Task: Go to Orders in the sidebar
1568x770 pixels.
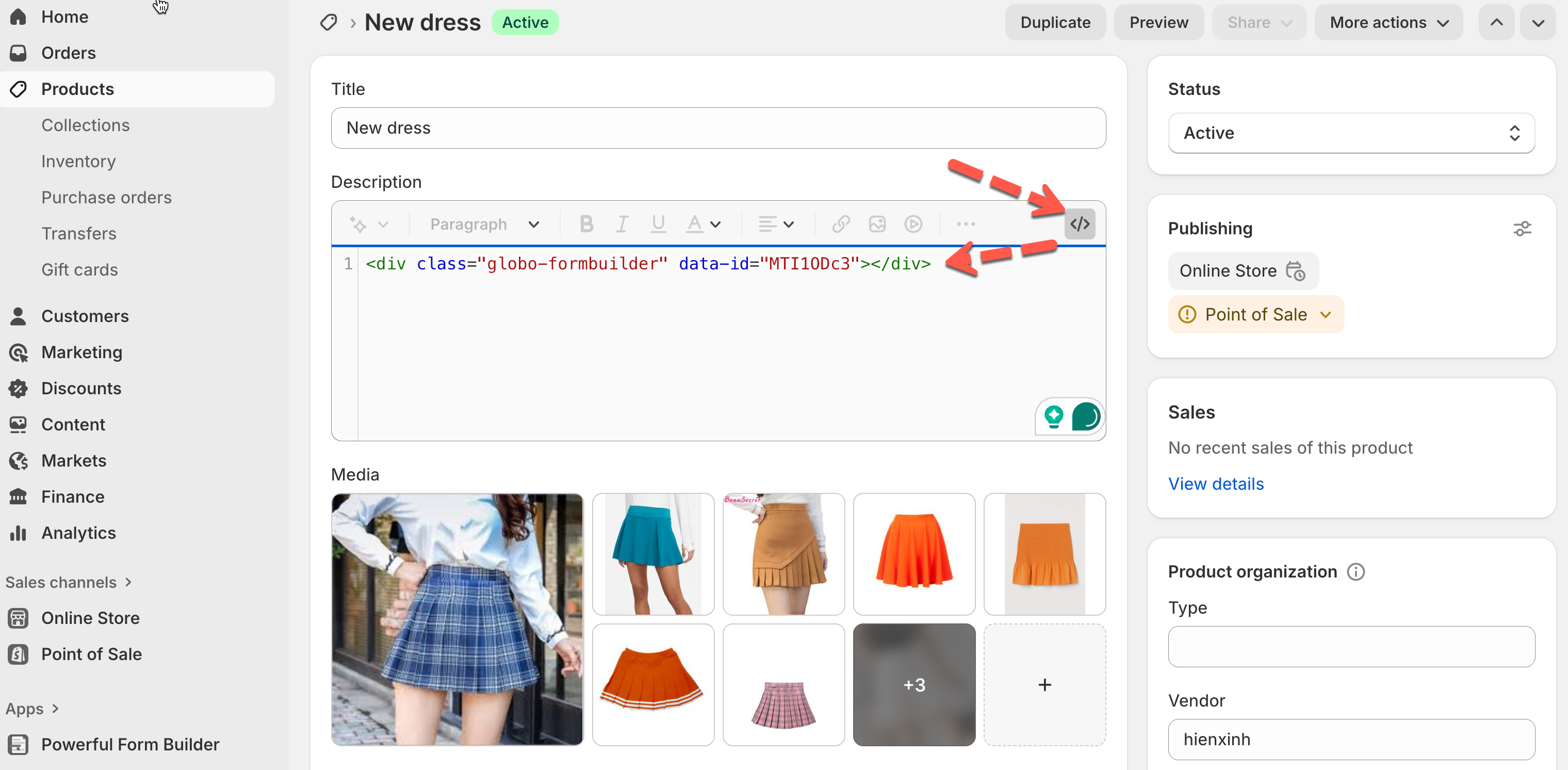Action: 68,53
